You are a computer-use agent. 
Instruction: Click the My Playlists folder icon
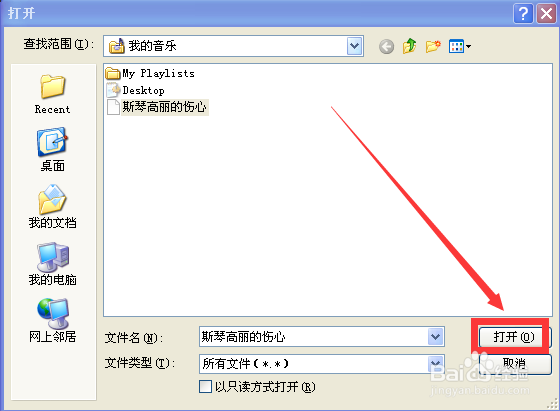click(113, 74)
